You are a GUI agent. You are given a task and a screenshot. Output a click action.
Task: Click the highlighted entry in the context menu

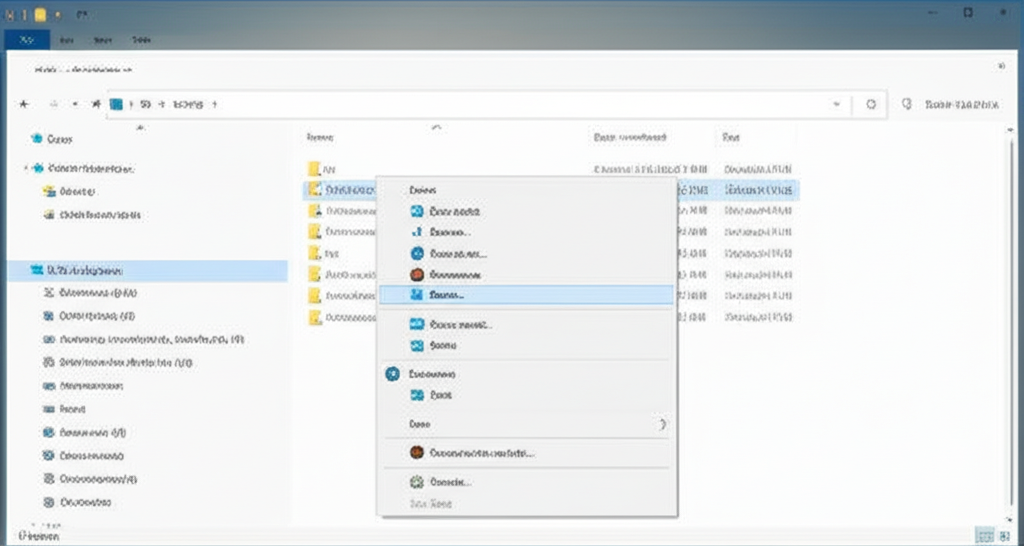[525, 295]
